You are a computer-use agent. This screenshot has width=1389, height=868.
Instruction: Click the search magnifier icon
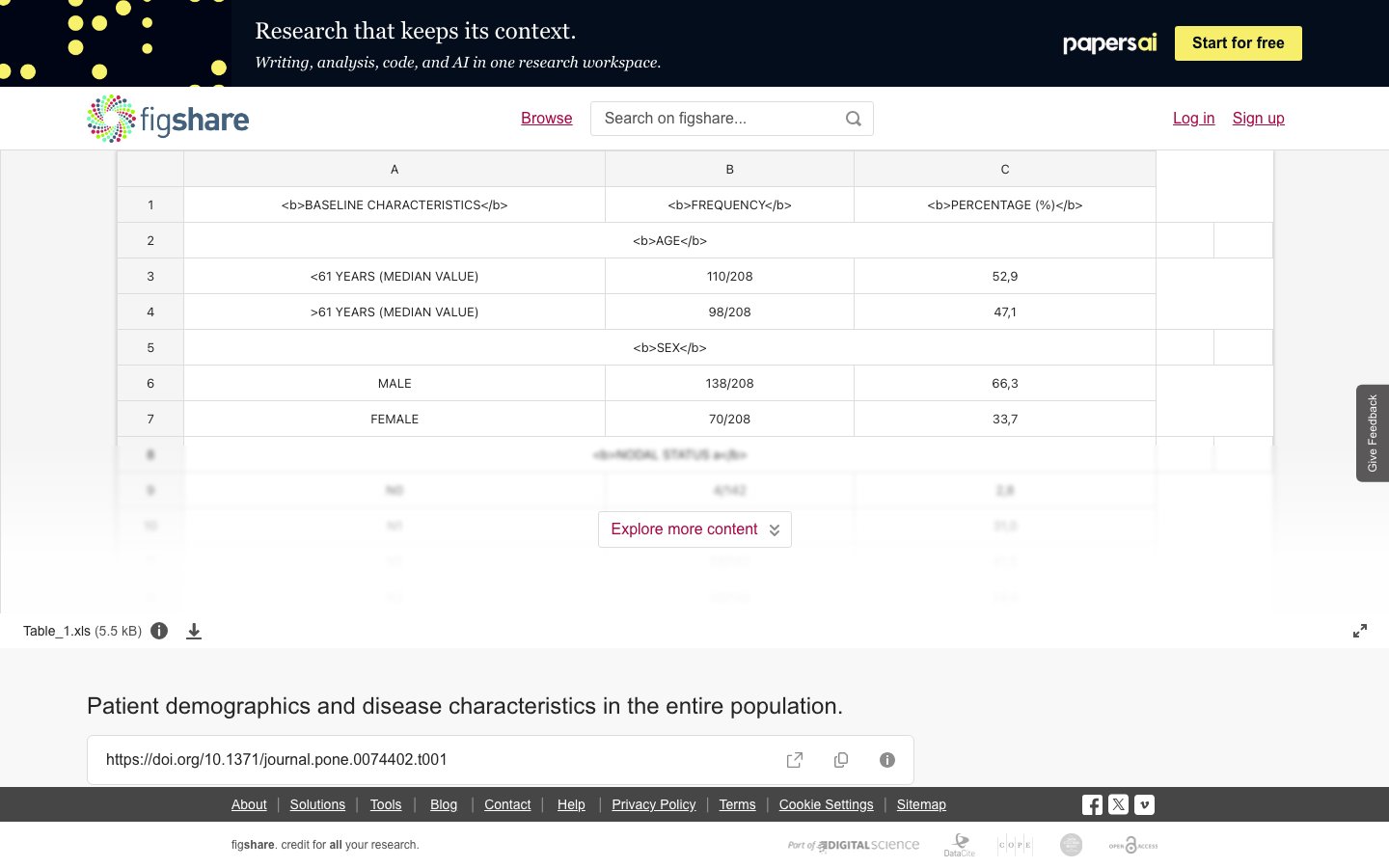(854, 119)
